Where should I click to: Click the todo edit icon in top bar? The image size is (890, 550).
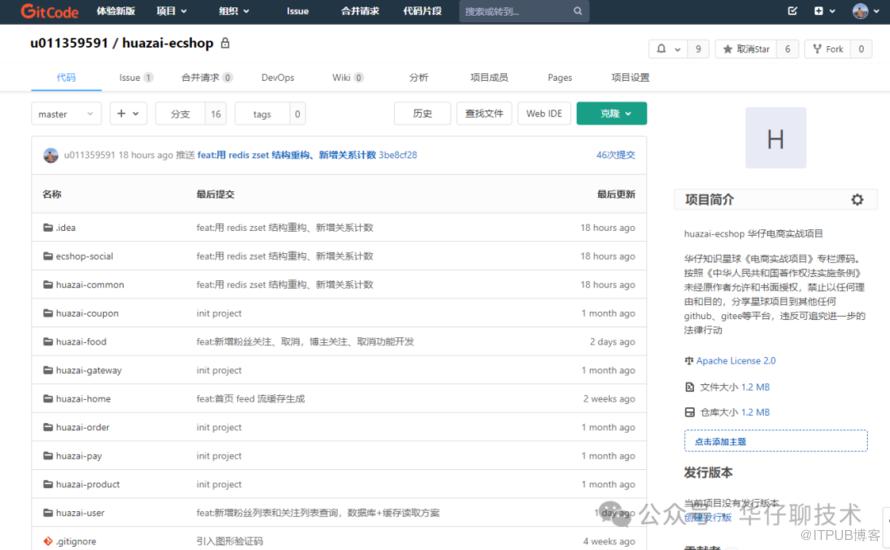tap(793, 11)
